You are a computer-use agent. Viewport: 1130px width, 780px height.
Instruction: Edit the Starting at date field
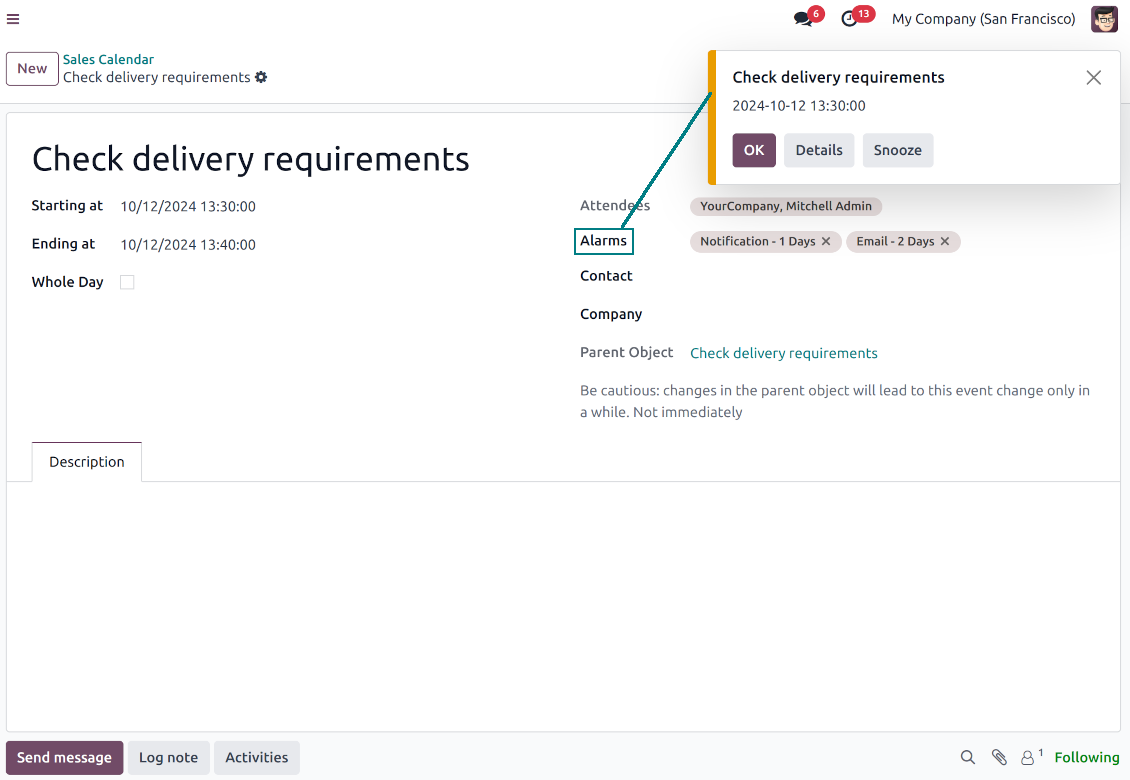tap(188, 207)
